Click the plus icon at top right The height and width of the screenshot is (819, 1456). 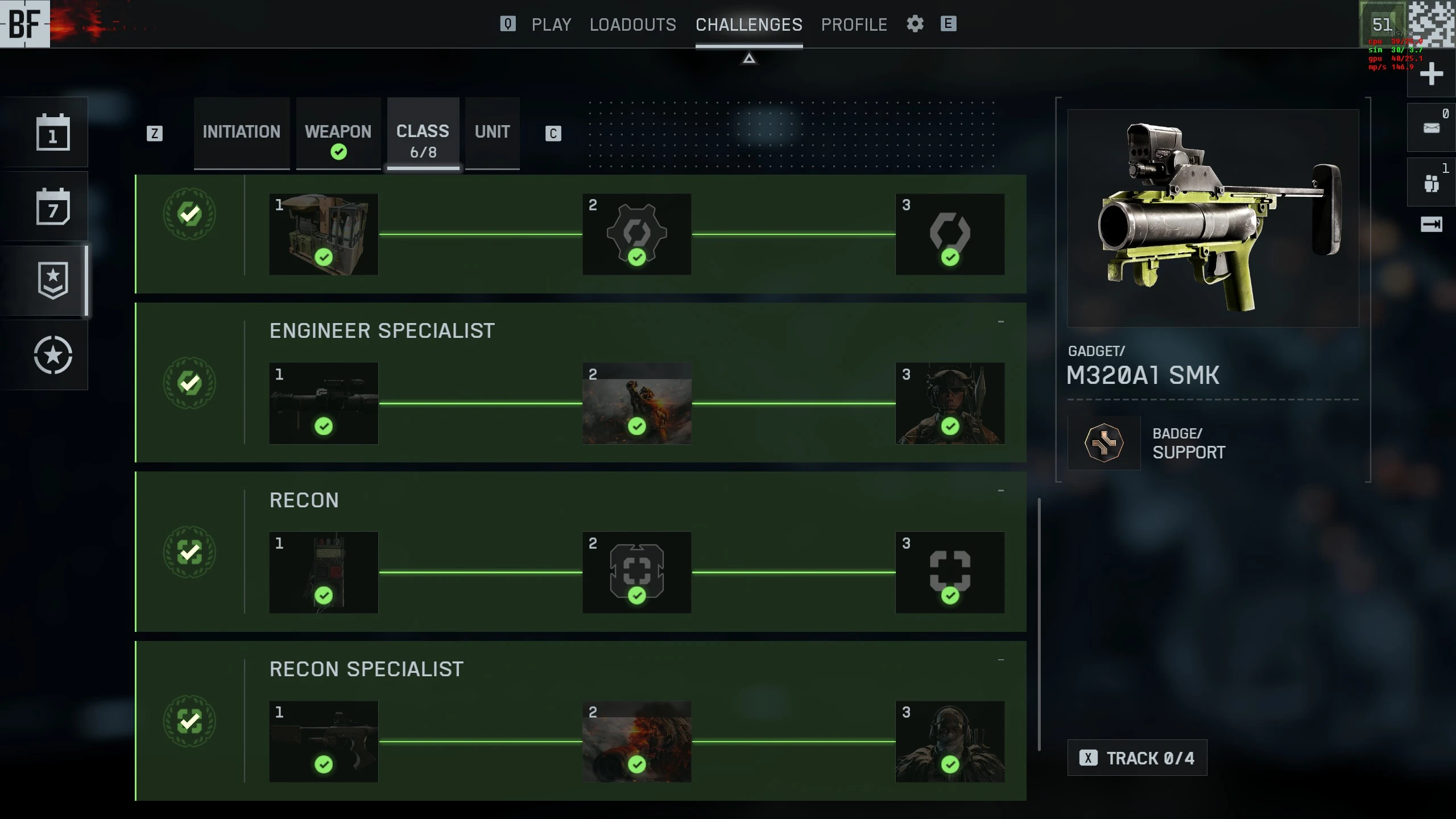(x=1432, y=74)
